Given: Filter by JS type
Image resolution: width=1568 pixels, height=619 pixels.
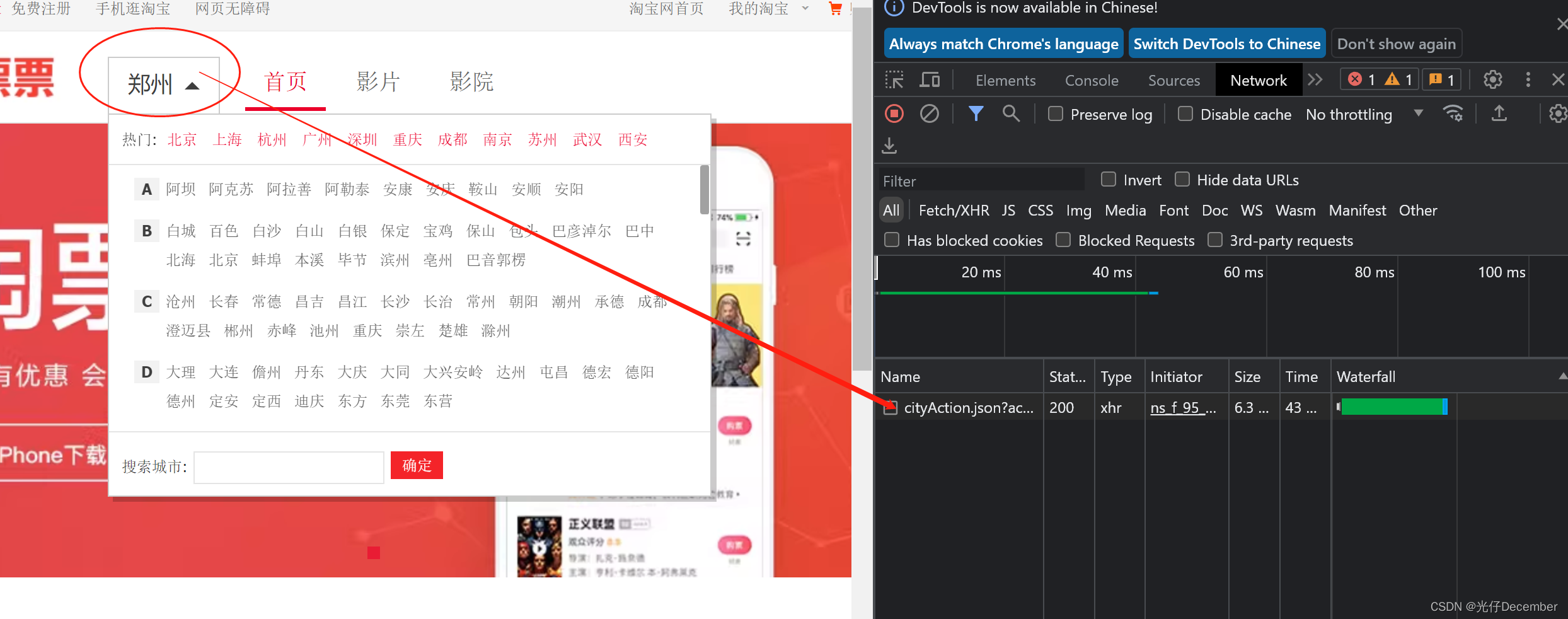Looking at the screenshot, I should (1008, 211).
